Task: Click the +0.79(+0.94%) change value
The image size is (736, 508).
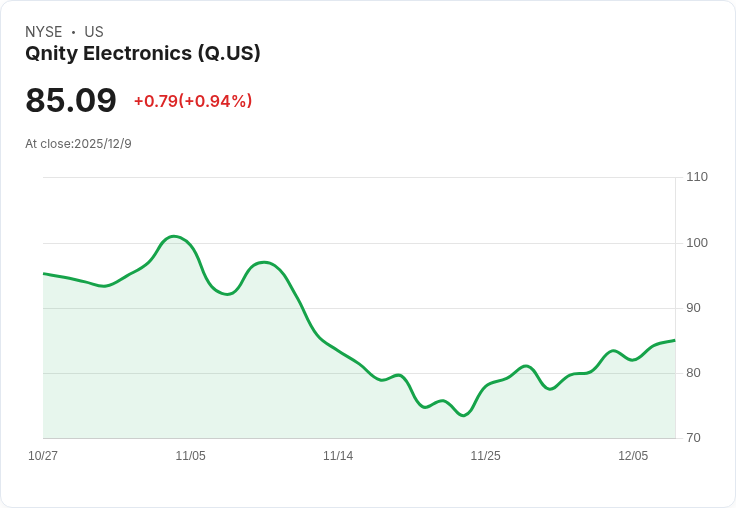Action: 193,101
